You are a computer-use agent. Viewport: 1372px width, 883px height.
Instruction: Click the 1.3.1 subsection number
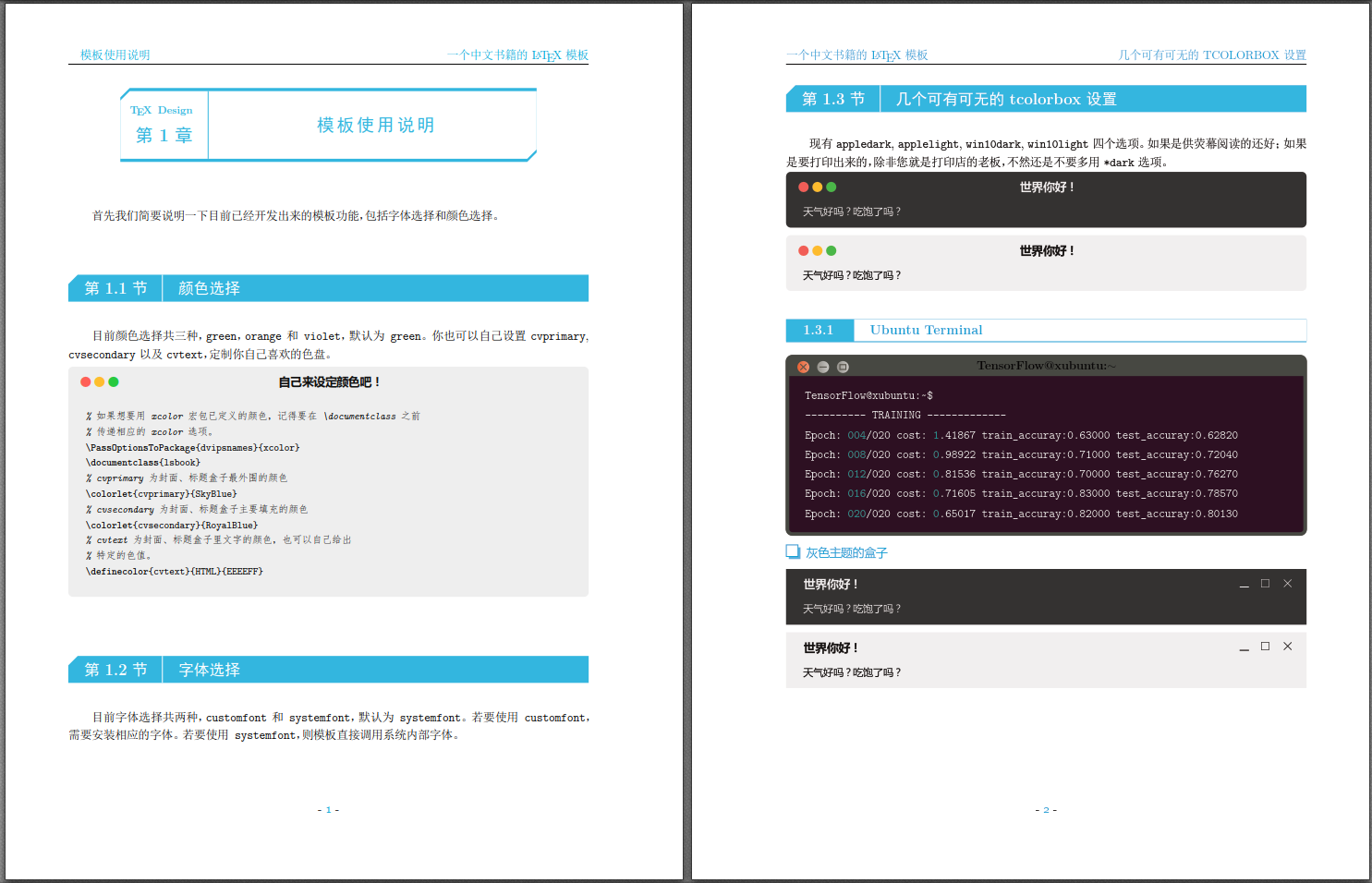[818, 330]
